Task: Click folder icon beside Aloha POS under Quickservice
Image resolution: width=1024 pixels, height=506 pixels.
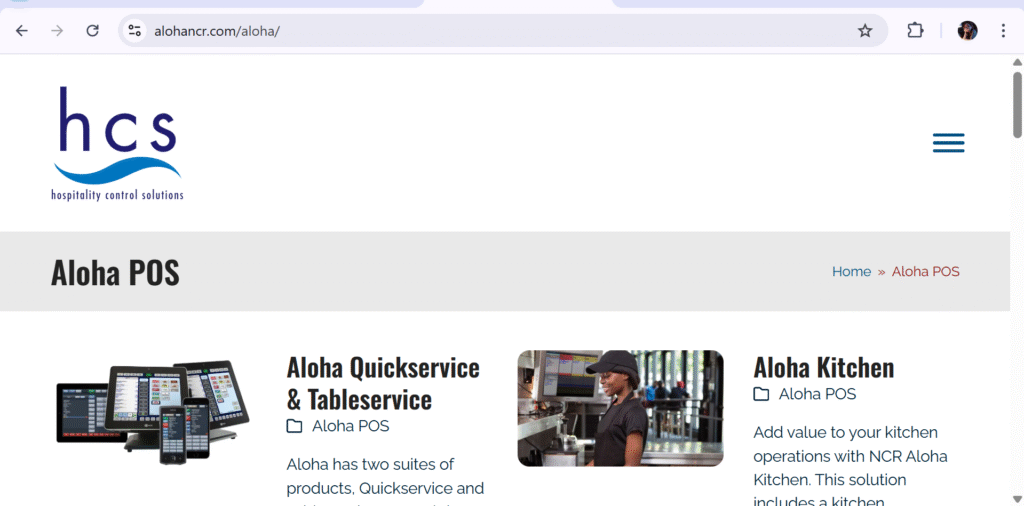Action: [x=295, y=426]
